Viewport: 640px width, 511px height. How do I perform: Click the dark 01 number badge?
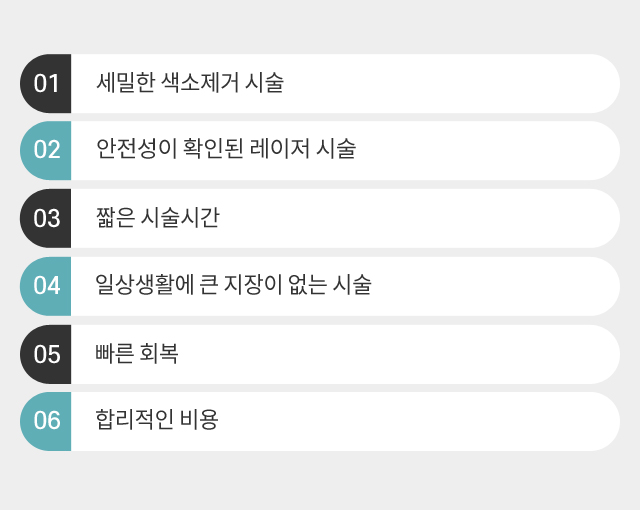(46, 84)
